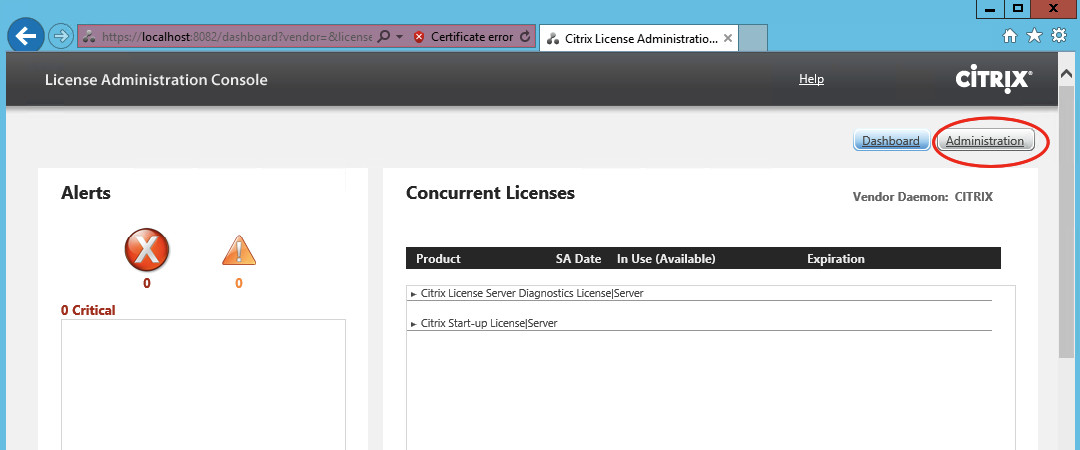Select the Citrix License Administration tab
The width and height of the screenshot is (1080, 450).
pyautogui.click(x=639, y=39)
